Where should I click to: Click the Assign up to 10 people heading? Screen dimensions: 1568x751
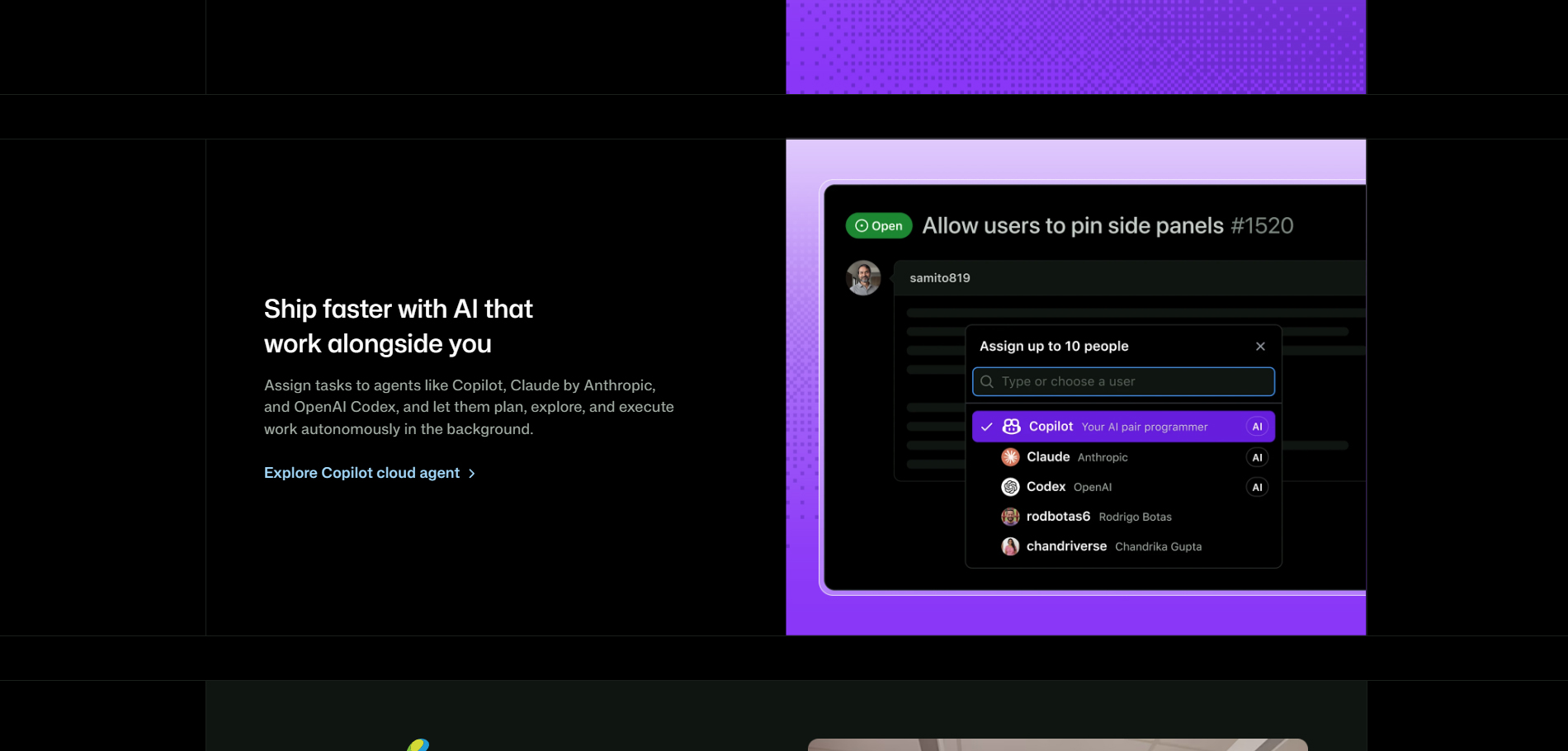[1054, 347]
